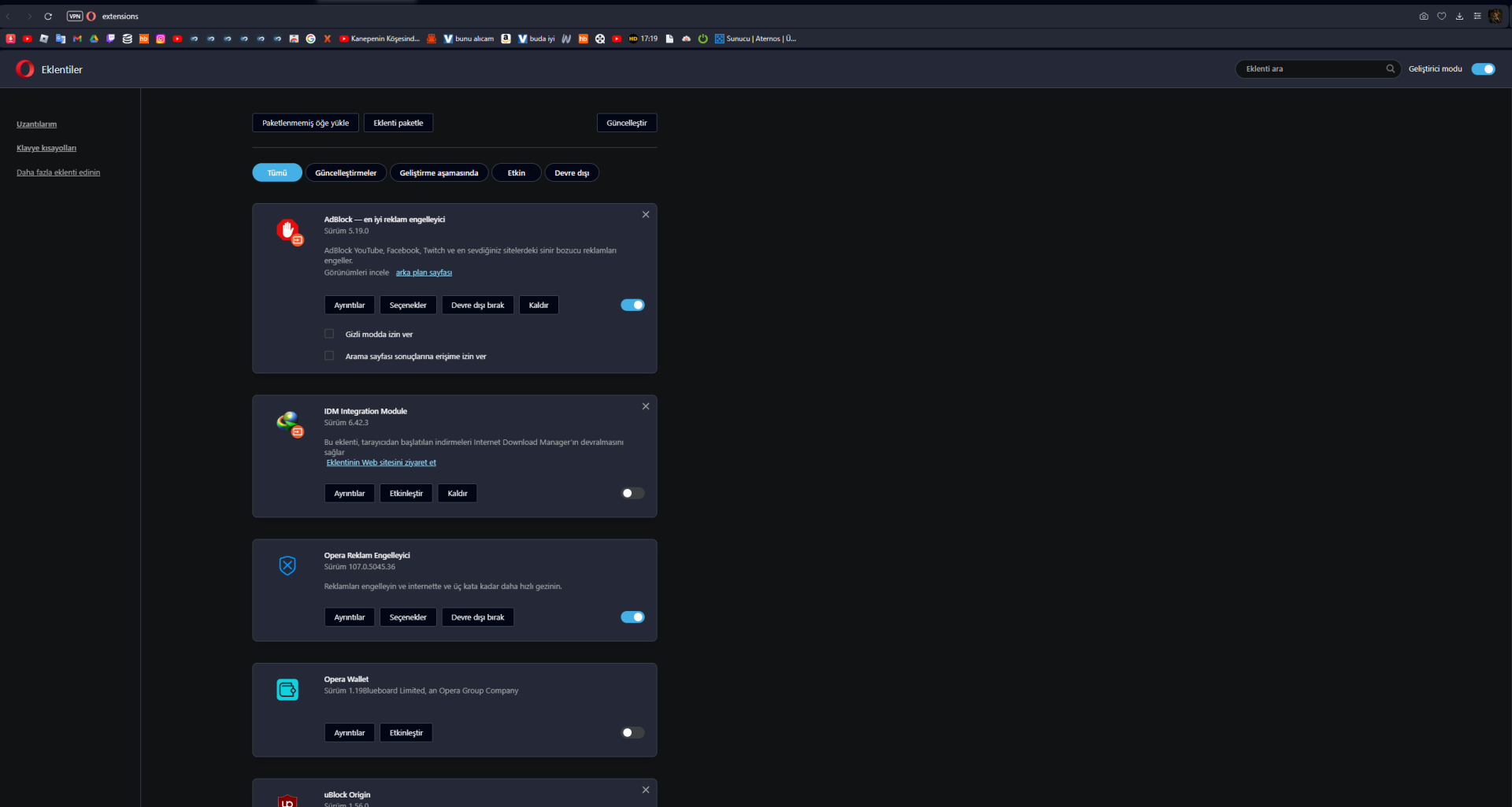Screen dimensions: 1512x807
Task: Turn off the AdBlock extension switch
Action: point(632,305)
